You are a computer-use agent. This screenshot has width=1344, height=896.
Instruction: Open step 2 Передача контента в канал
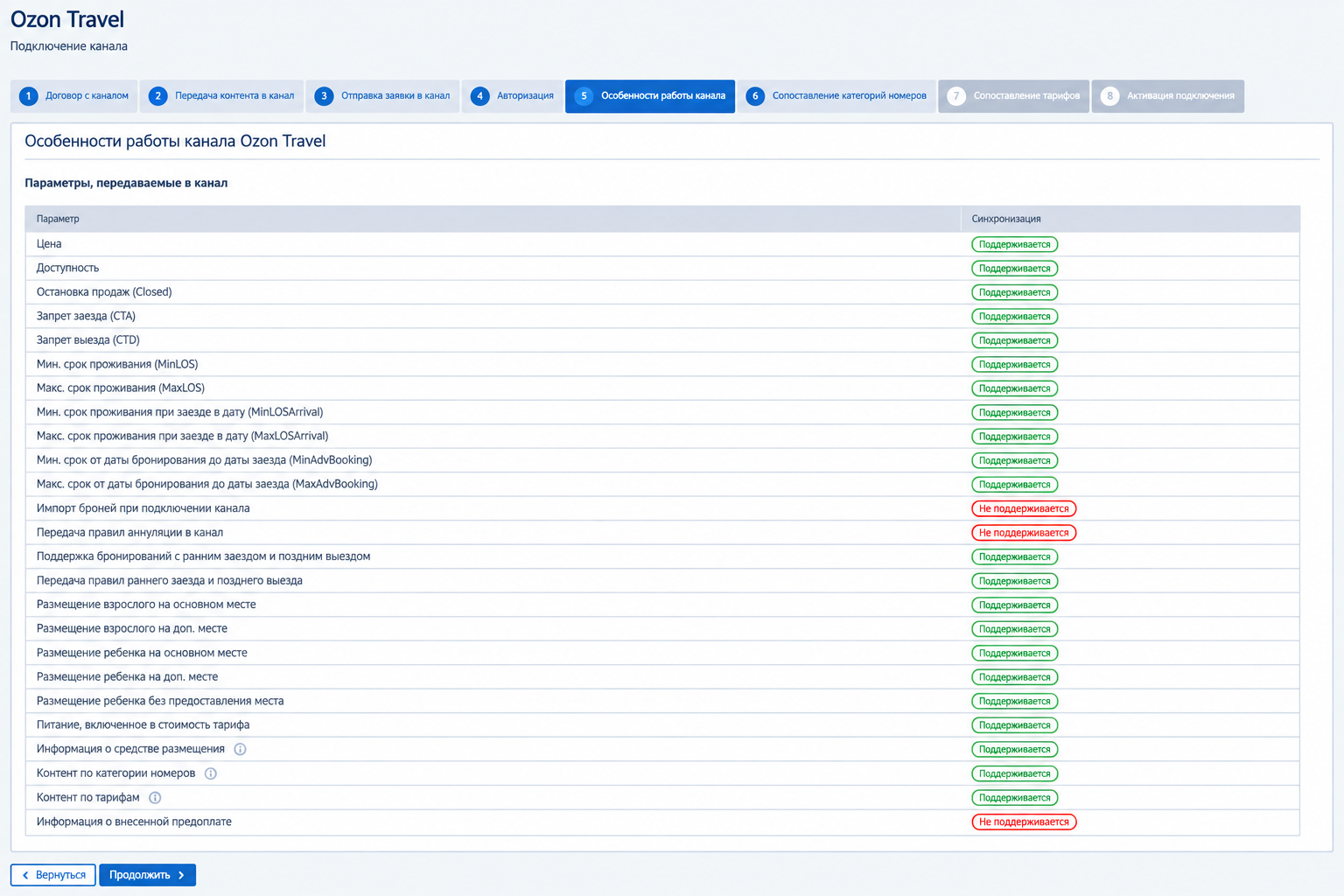[x=221, y=96]
